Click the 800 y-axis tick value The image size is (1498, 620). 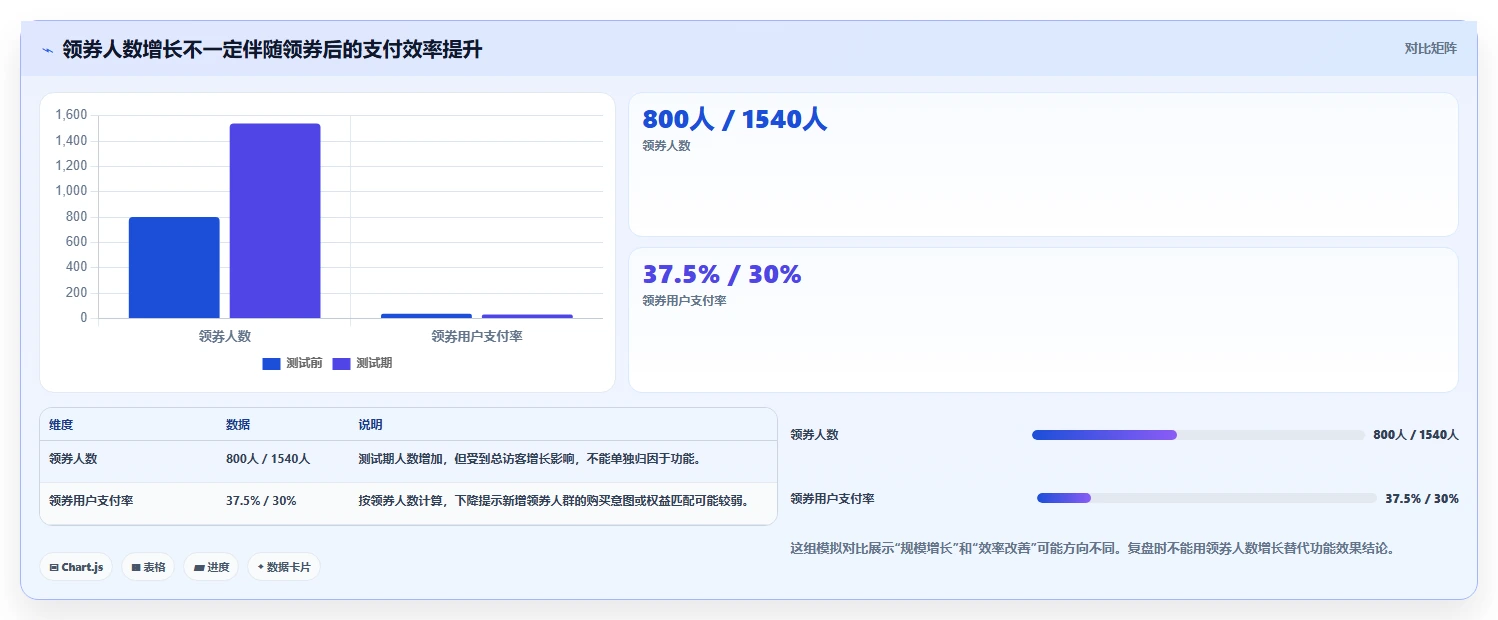(77, 217)
